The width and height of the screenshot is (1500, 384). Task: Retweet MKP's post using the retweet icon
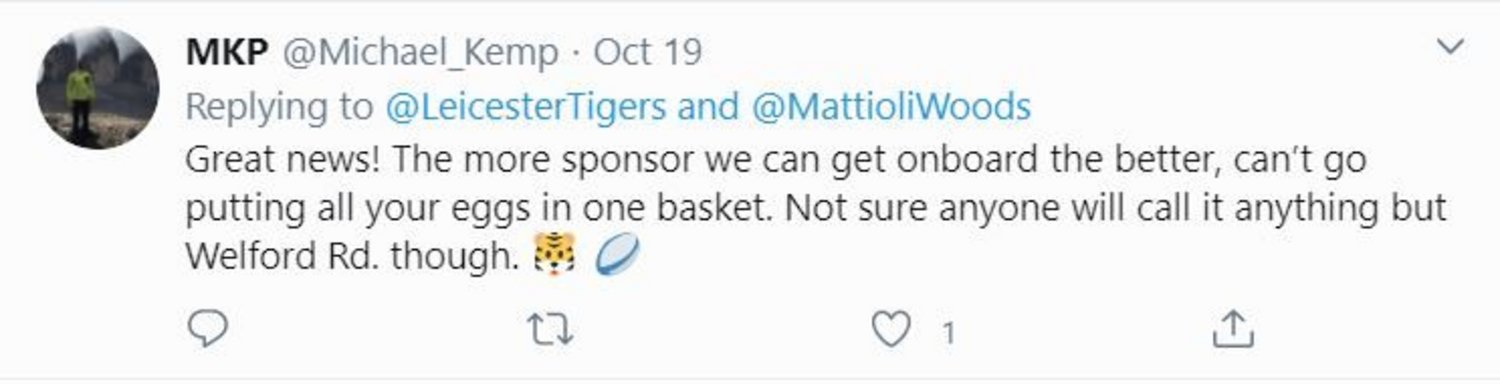[x=548, y=329]
